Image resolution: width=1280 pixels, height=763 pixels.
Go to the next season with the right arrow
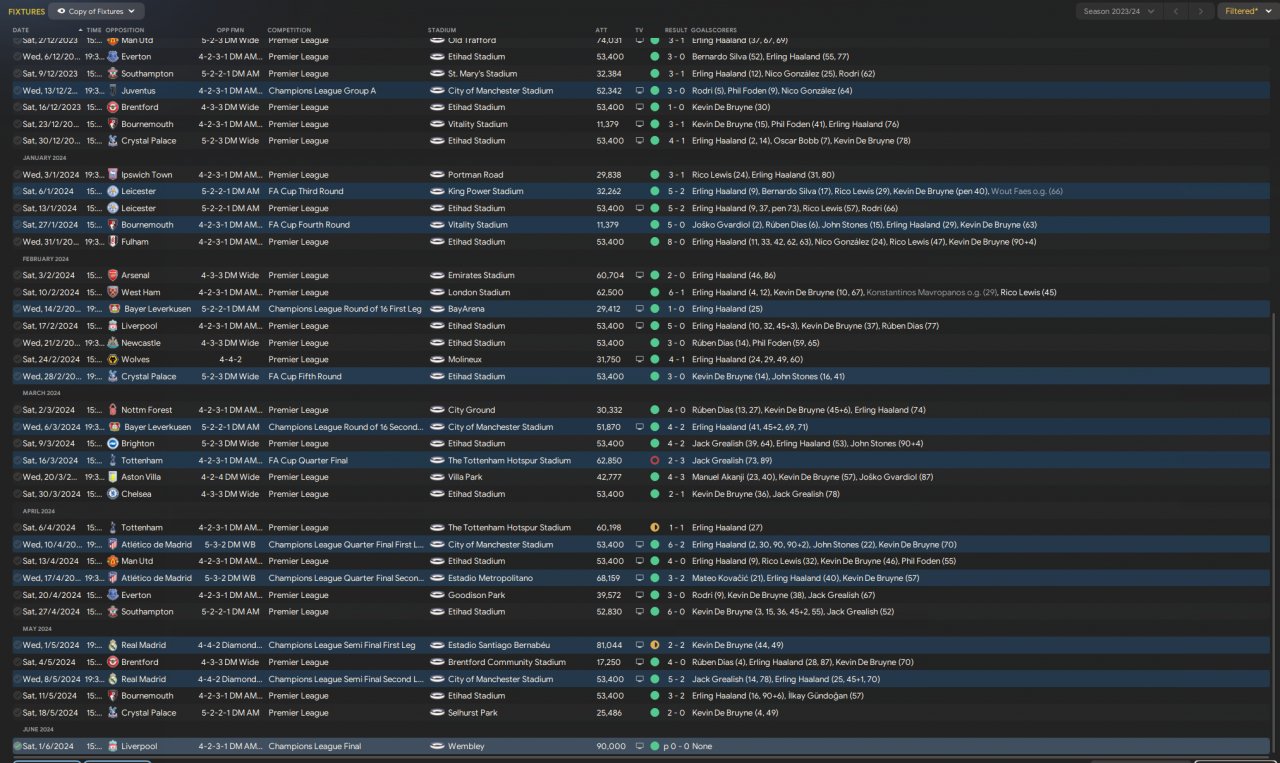pyautogui.click(x=1201, y=11)
